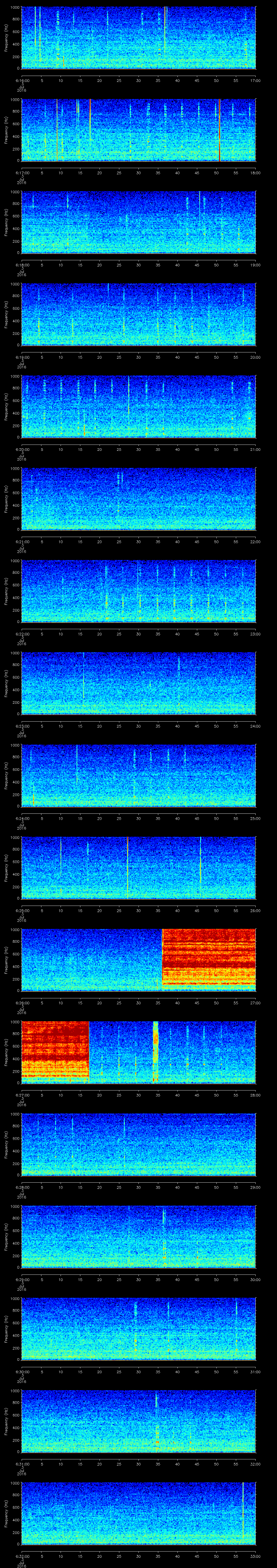Click the Frequency (Hz) label of the 6:16:00 spectrogram
Image resolution: width=277 pixels, height=1568 pixels.
[x=6, y=38]
